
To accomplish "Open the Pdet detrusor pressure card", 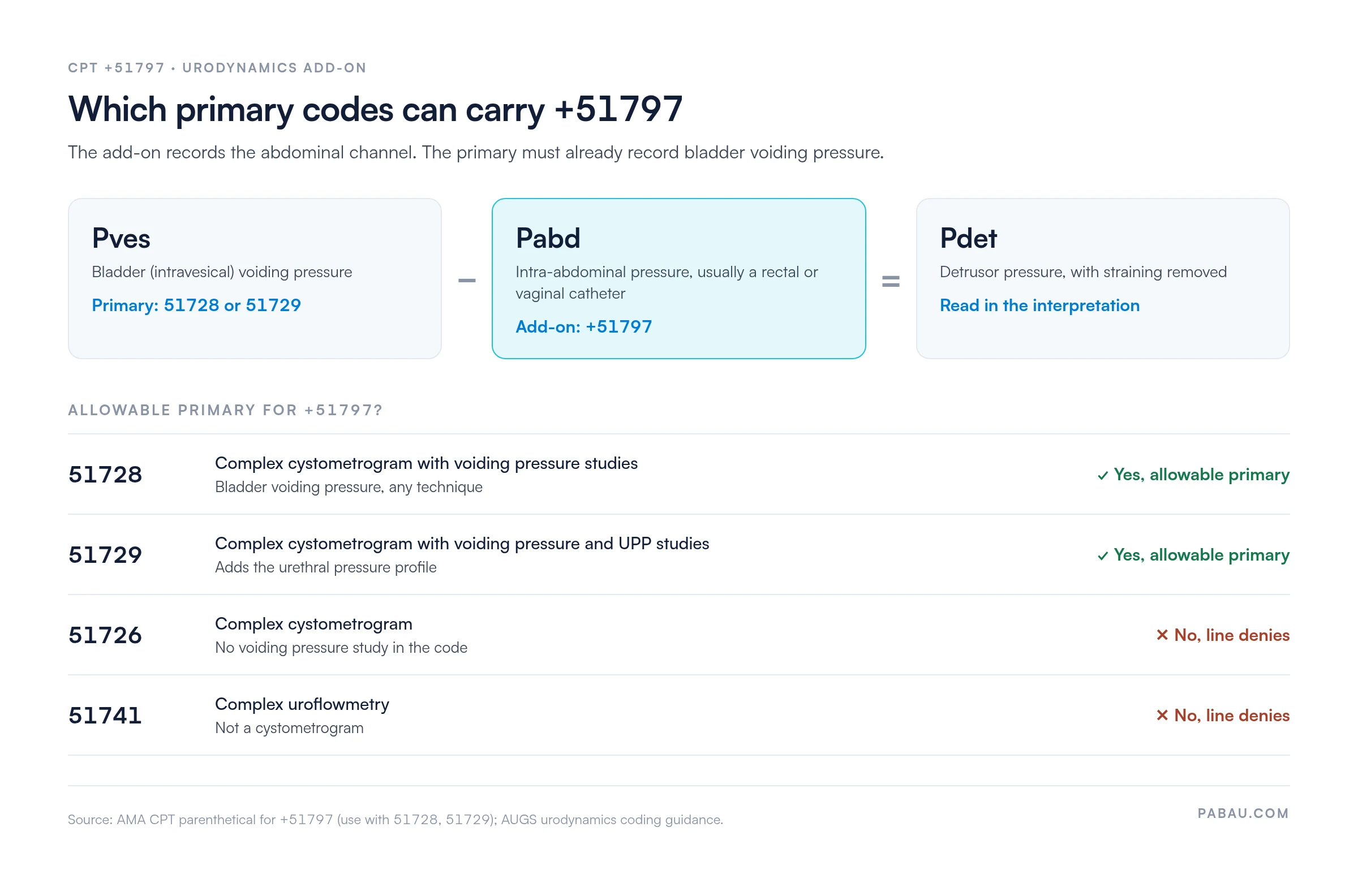I will tap(1102, 278).
